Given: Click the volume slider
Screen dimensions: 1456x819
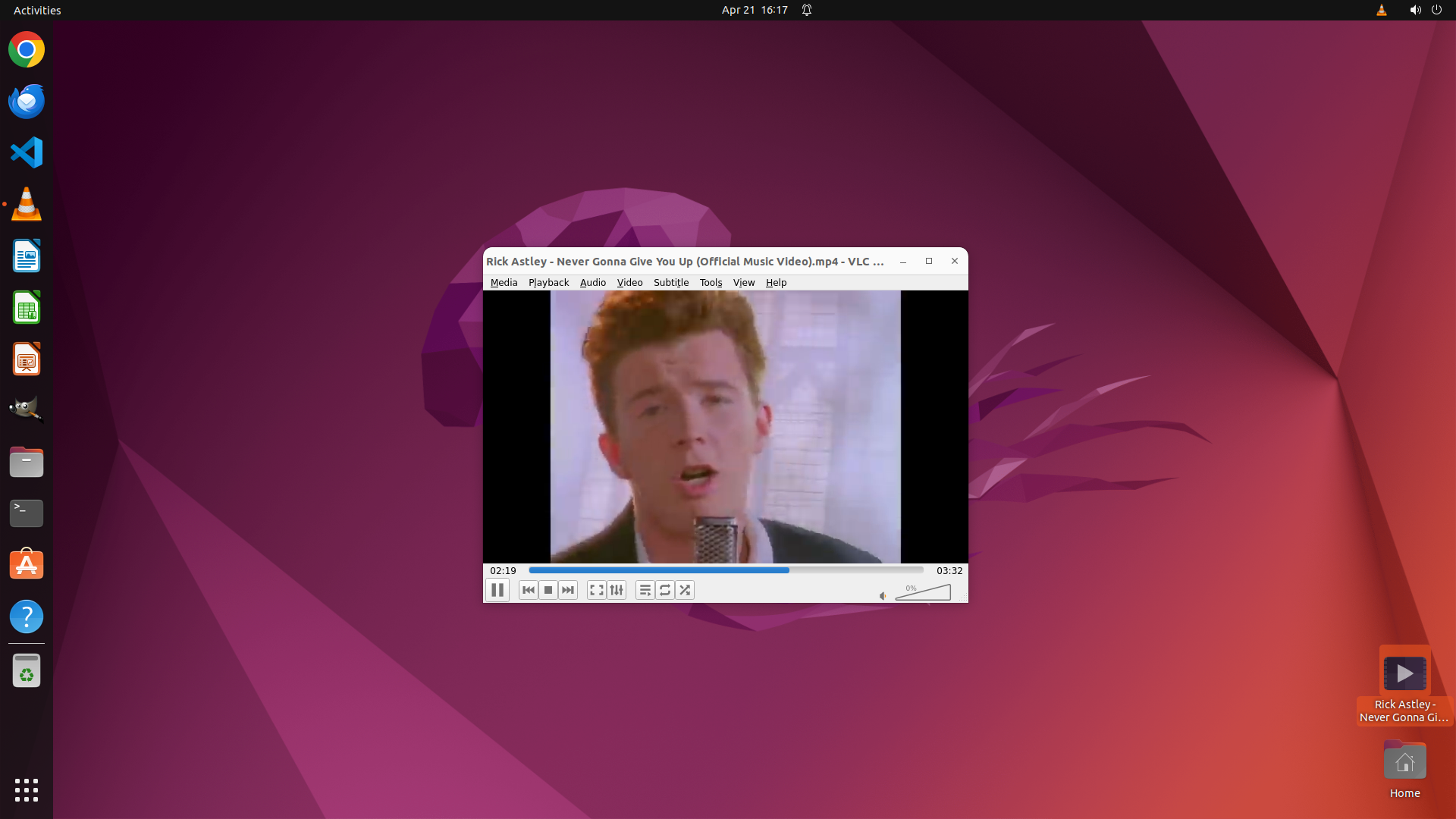Looking at the screenshot, I should 923,593.
